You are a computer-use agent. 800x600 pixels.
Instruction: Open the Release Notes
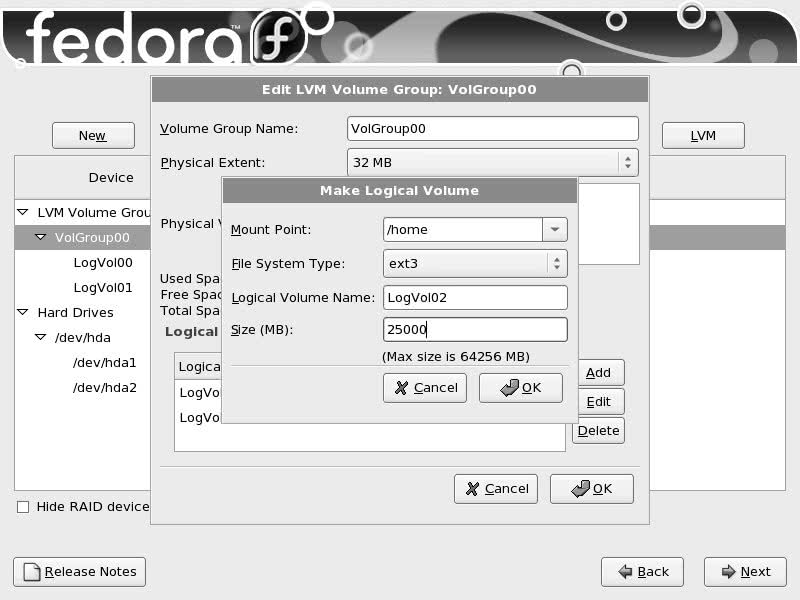coord(80,572)
